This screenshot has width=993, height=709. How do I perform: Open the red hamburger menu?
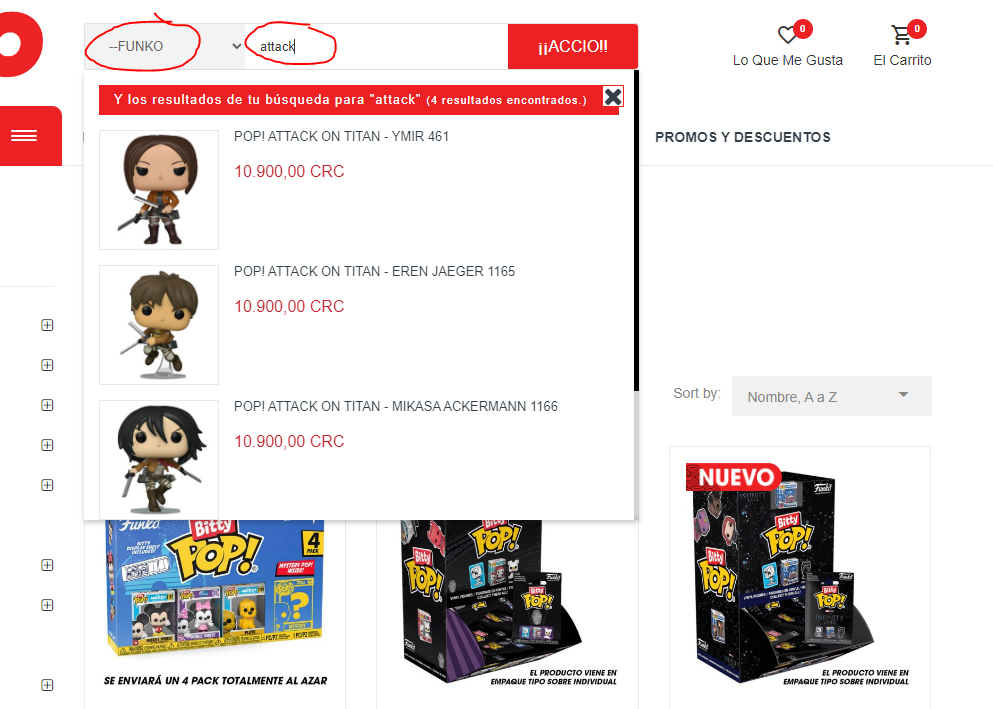(x=24, y=135)
